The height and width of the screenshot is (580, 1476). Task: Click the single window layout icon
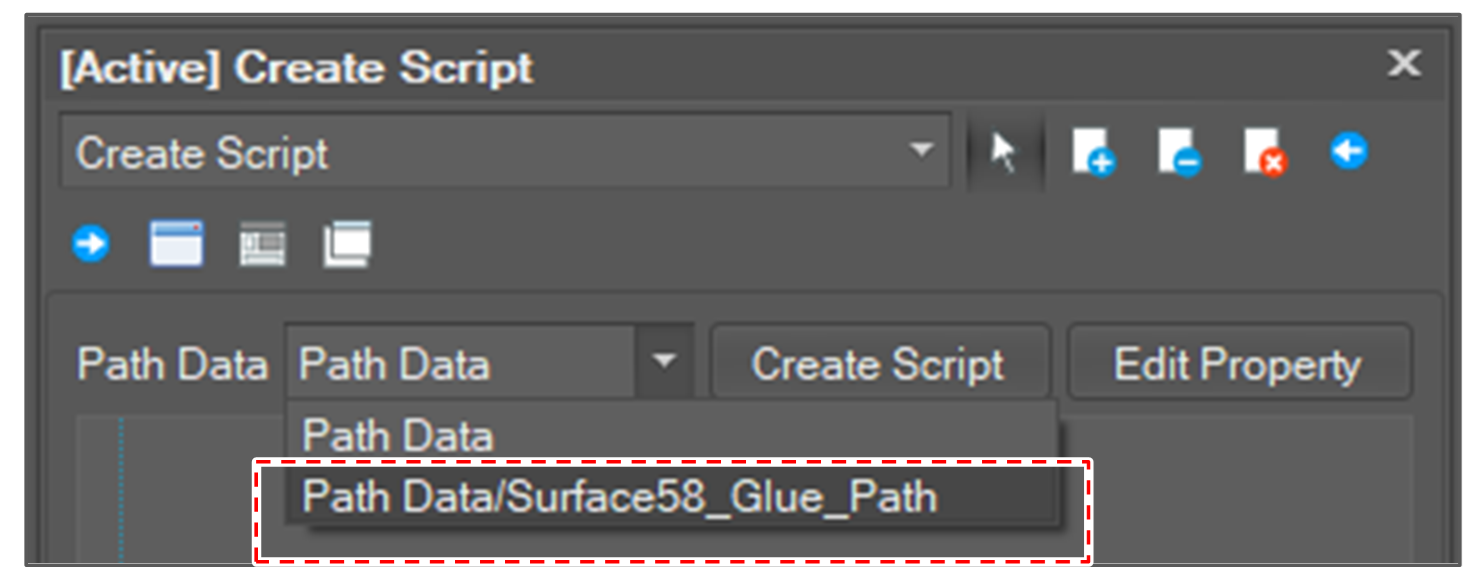tap(176, 244)
